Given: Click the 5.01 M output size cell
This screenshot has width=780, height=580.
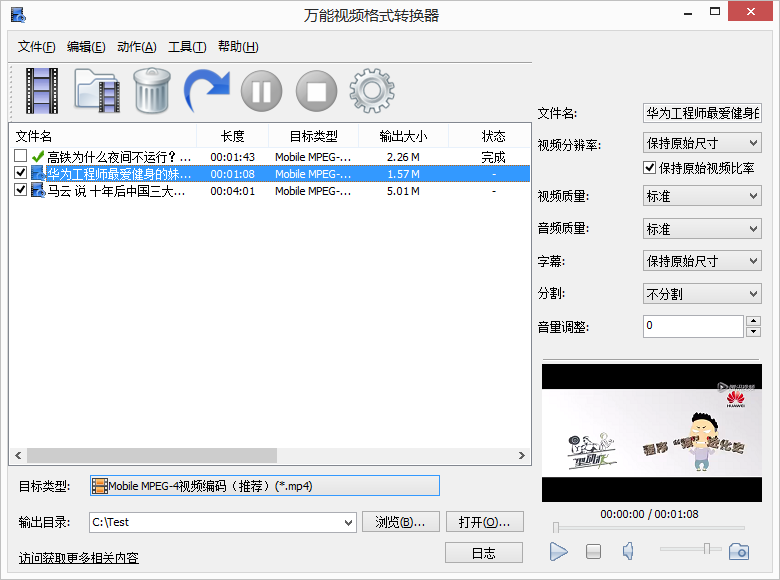Looking at the screenshot, I should tap(403, 191).
